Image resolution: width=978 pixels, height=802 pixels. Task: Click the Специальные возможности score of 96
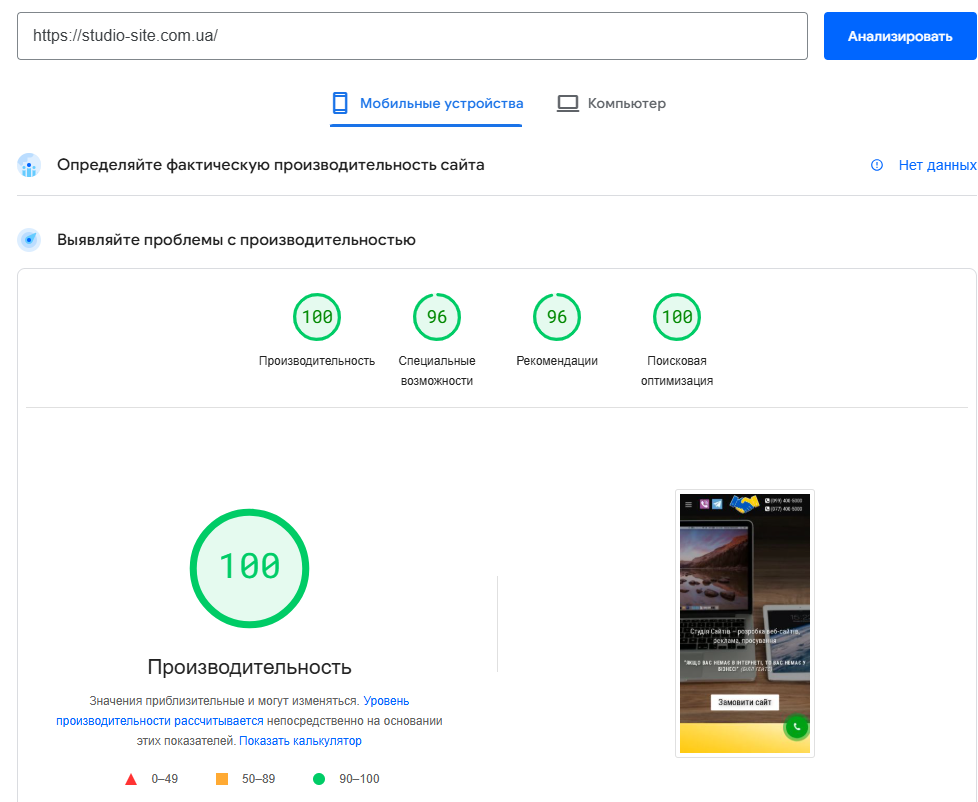[437, 316]
